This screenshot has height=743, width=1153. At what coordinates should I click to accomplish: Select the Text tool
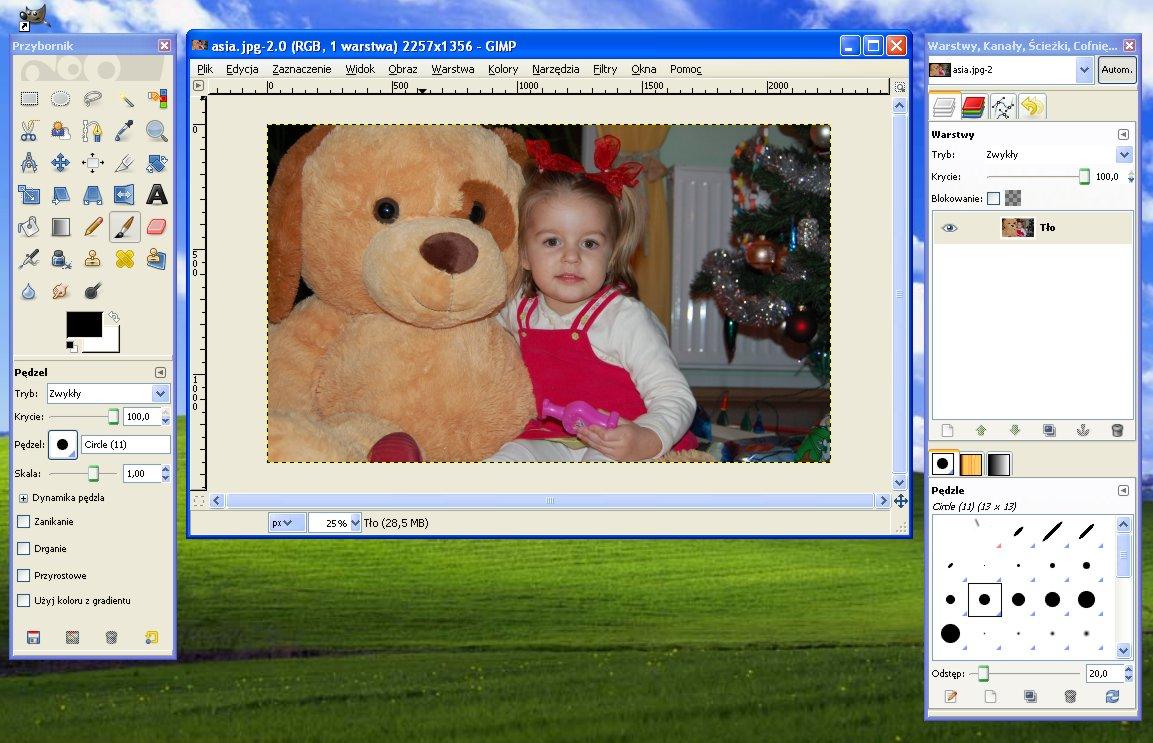click(x=157, y=195)
